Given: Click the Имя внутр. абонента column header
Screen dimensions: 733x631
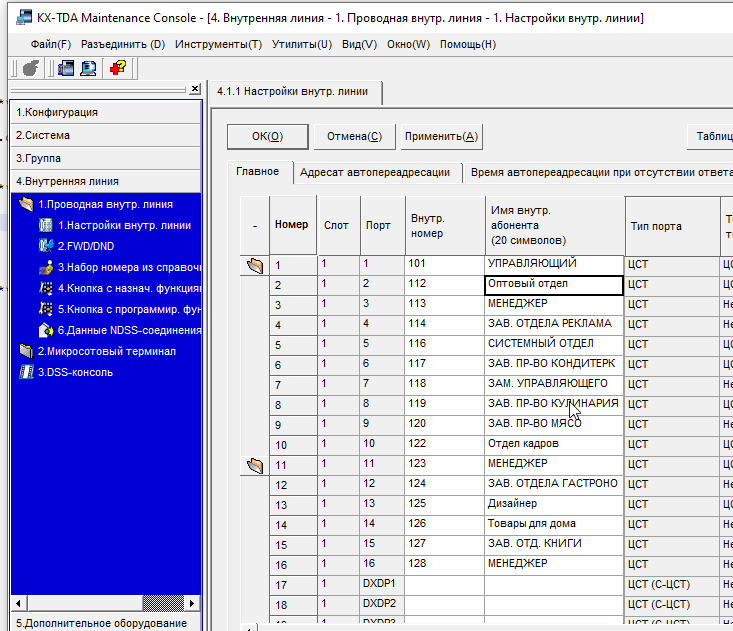Looking at the screenshot, I should 554,225.
